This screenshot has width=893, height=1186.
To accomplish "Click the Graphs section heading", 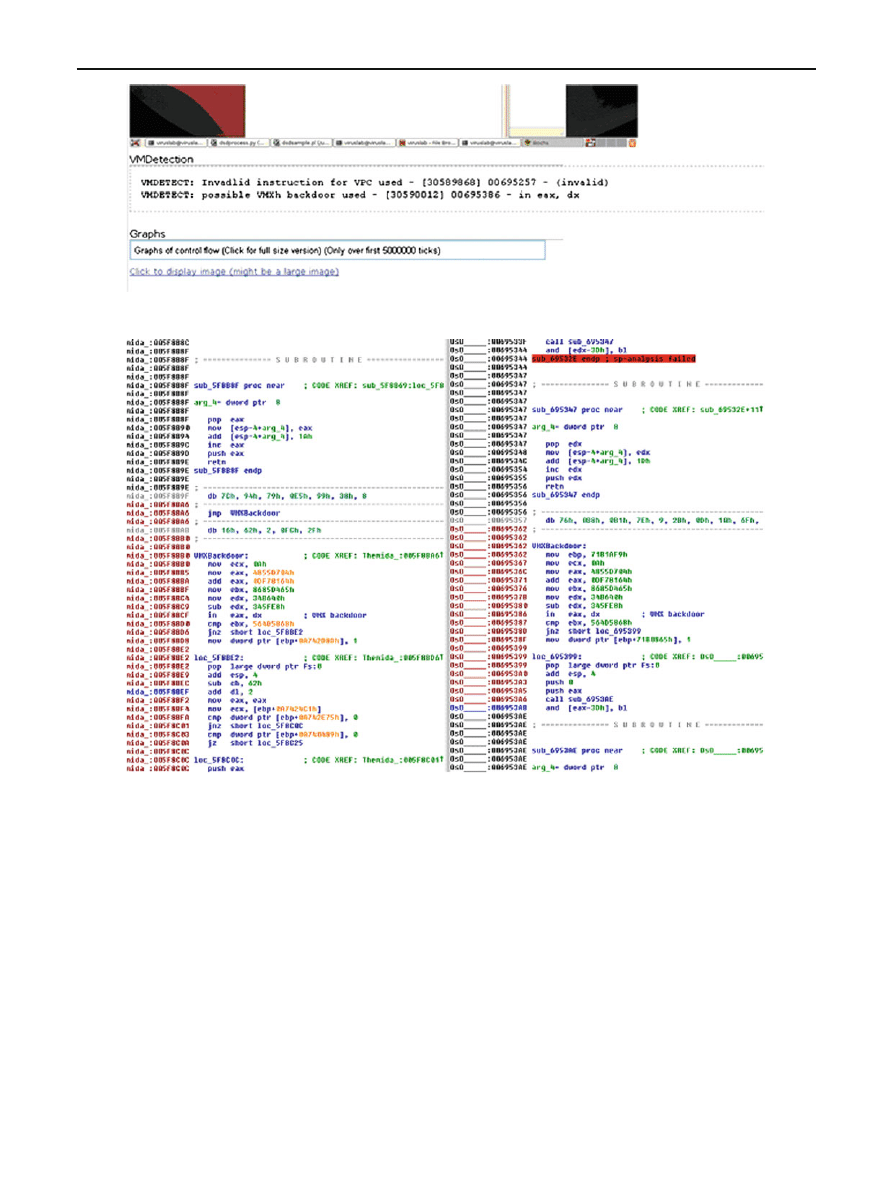I will point(147,233).
